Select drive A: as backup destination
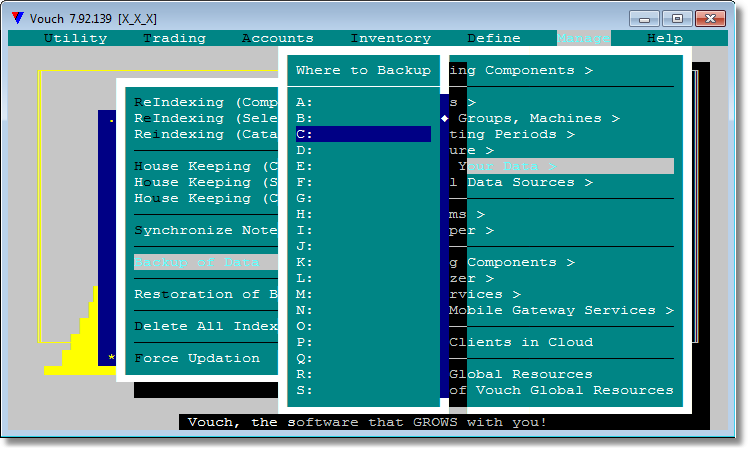The image size is (748, 450). [363, 102]
